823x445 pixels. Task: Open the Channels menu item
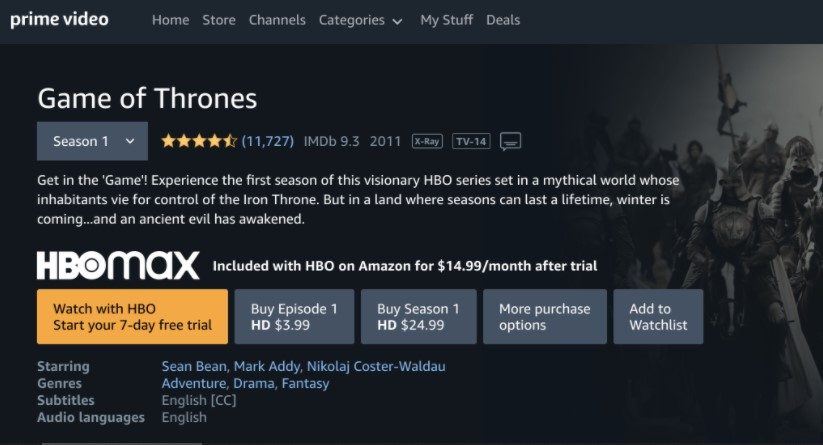pos(277,20)
